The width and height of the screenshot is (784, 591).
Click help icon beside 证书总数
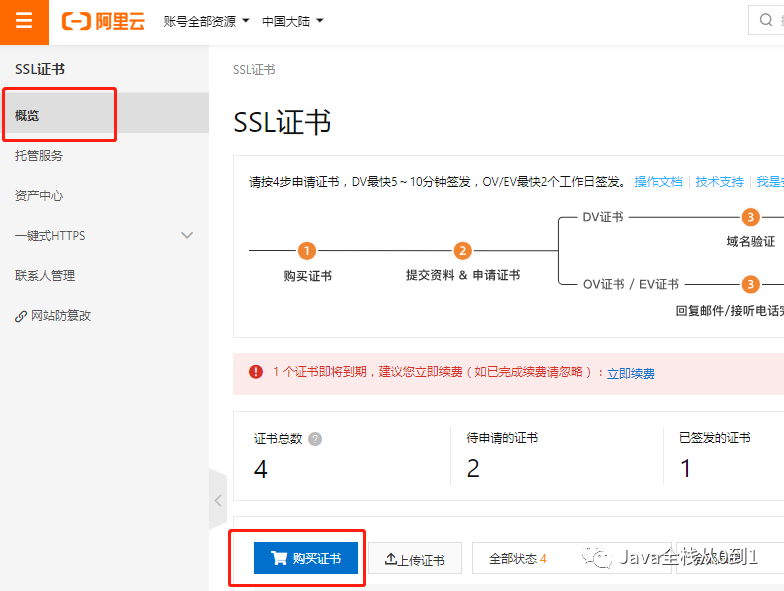click(315, 439)
